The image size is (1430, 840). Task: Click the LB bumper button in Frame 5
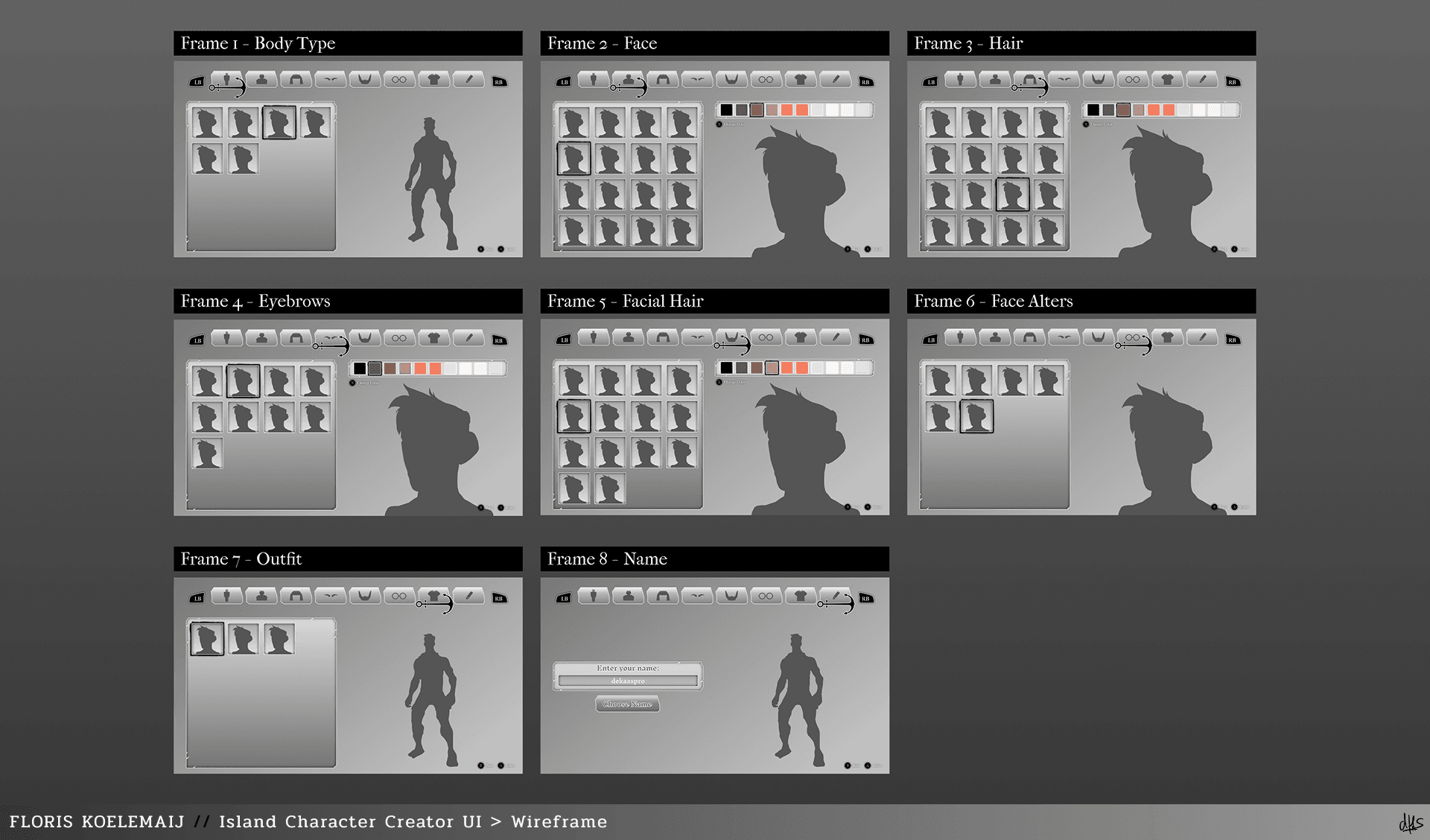[x=564, y=340]
